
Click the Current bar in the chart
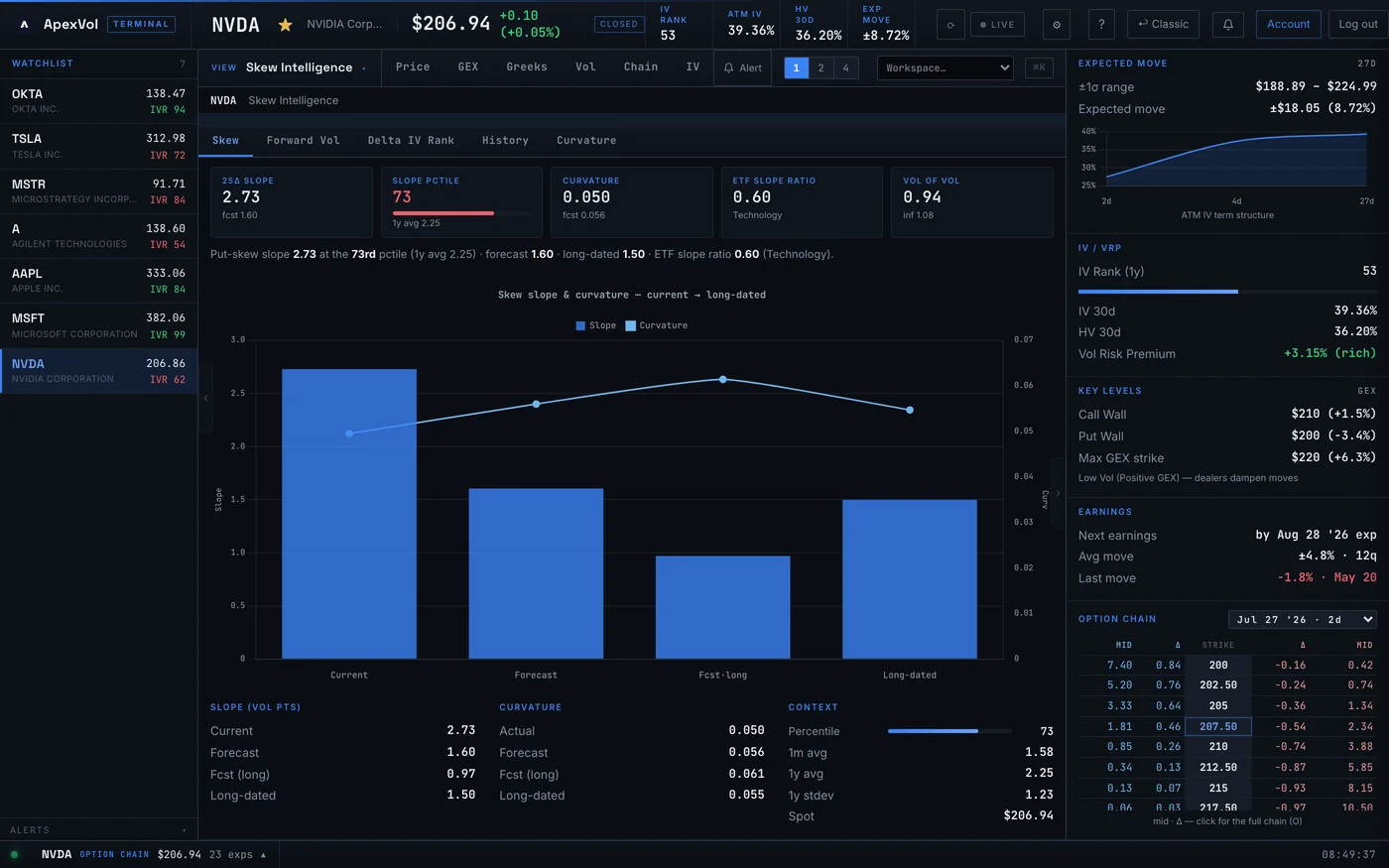(349, 514)
